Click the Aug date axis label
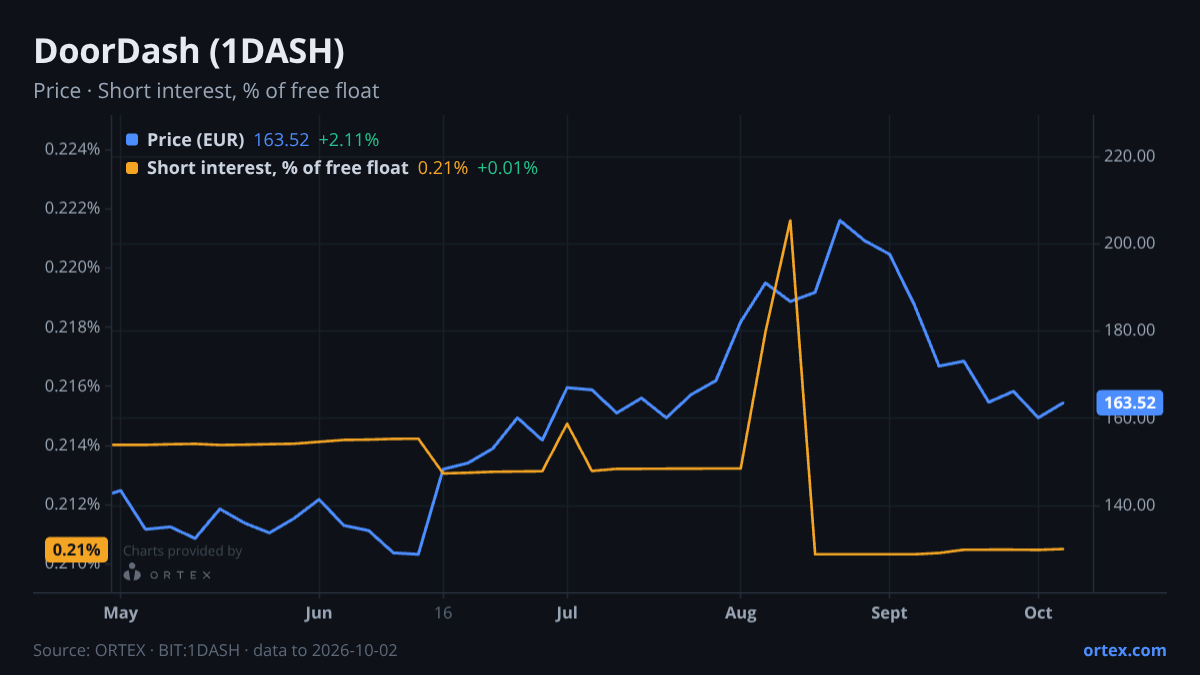 click(740, 613)
